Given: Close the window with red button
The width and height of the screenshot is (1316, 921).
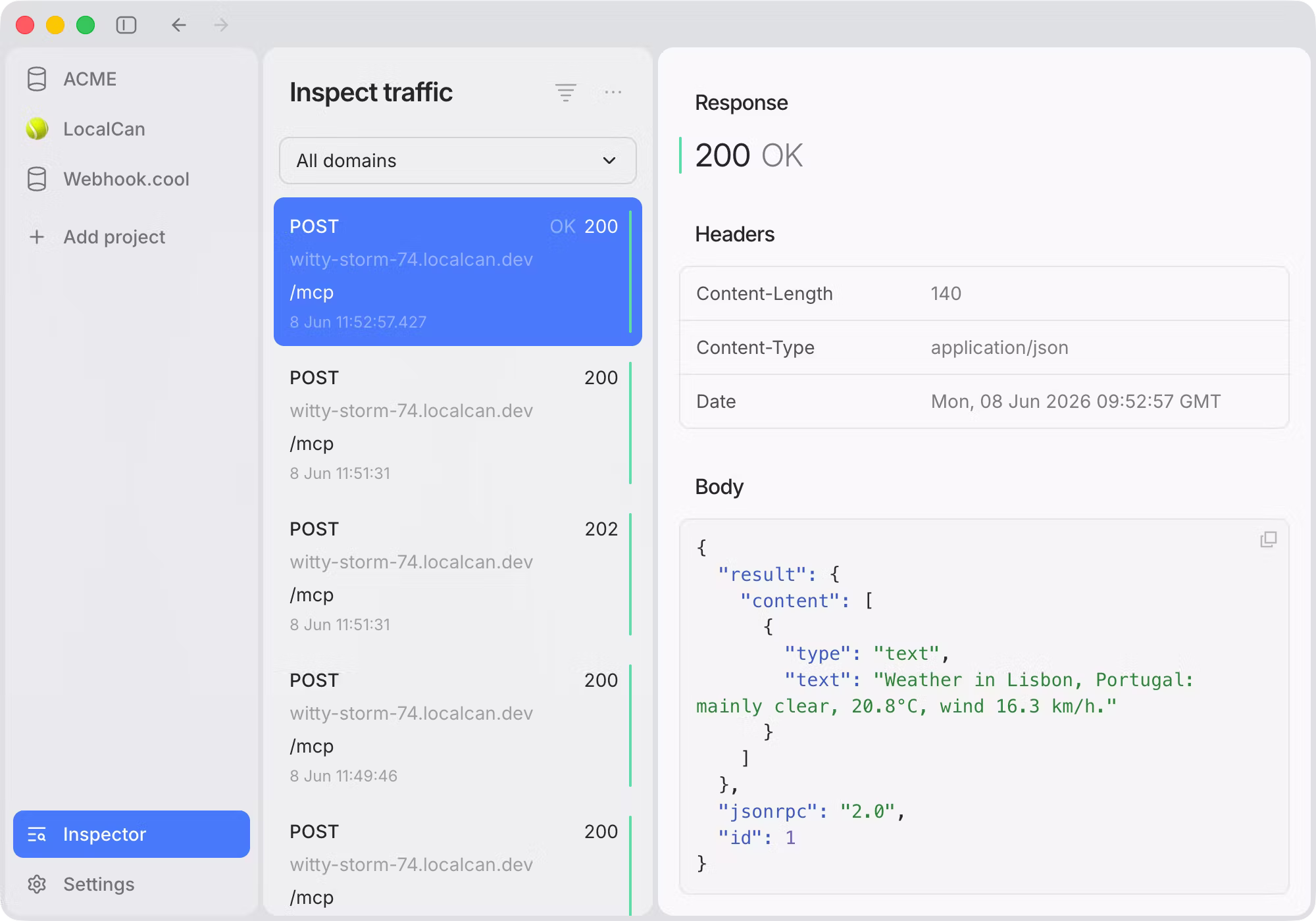Looking at the screenshot, I should [25, 25].
